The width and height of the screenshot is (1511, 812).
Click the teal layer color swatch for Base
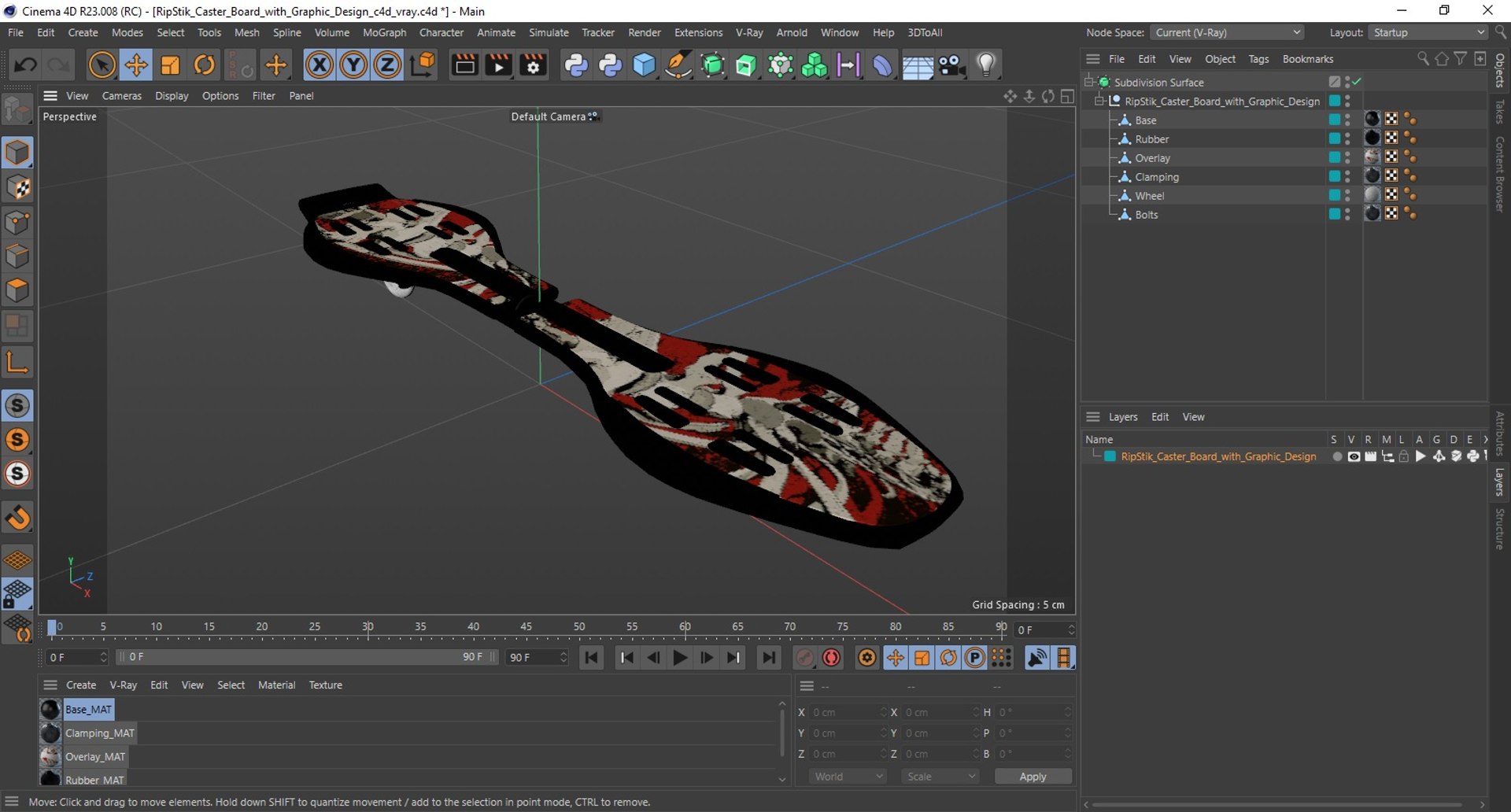click(1334, 120)
